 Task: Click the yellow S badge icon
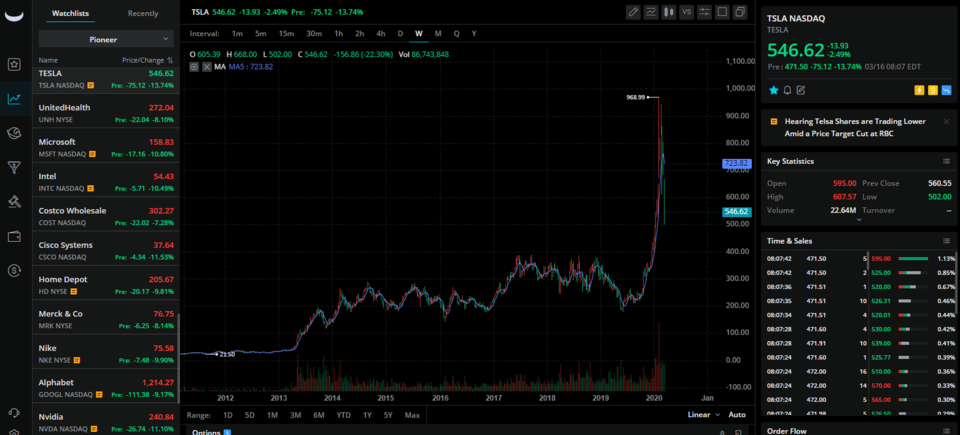tap(933, 91)
